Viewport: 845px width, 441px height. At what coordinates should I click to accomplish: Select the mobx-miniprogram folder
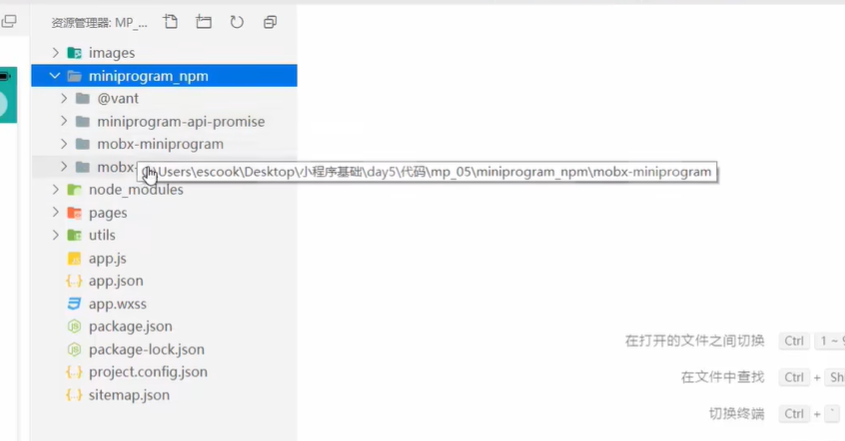pyautogui.click(x=164, y=144)
